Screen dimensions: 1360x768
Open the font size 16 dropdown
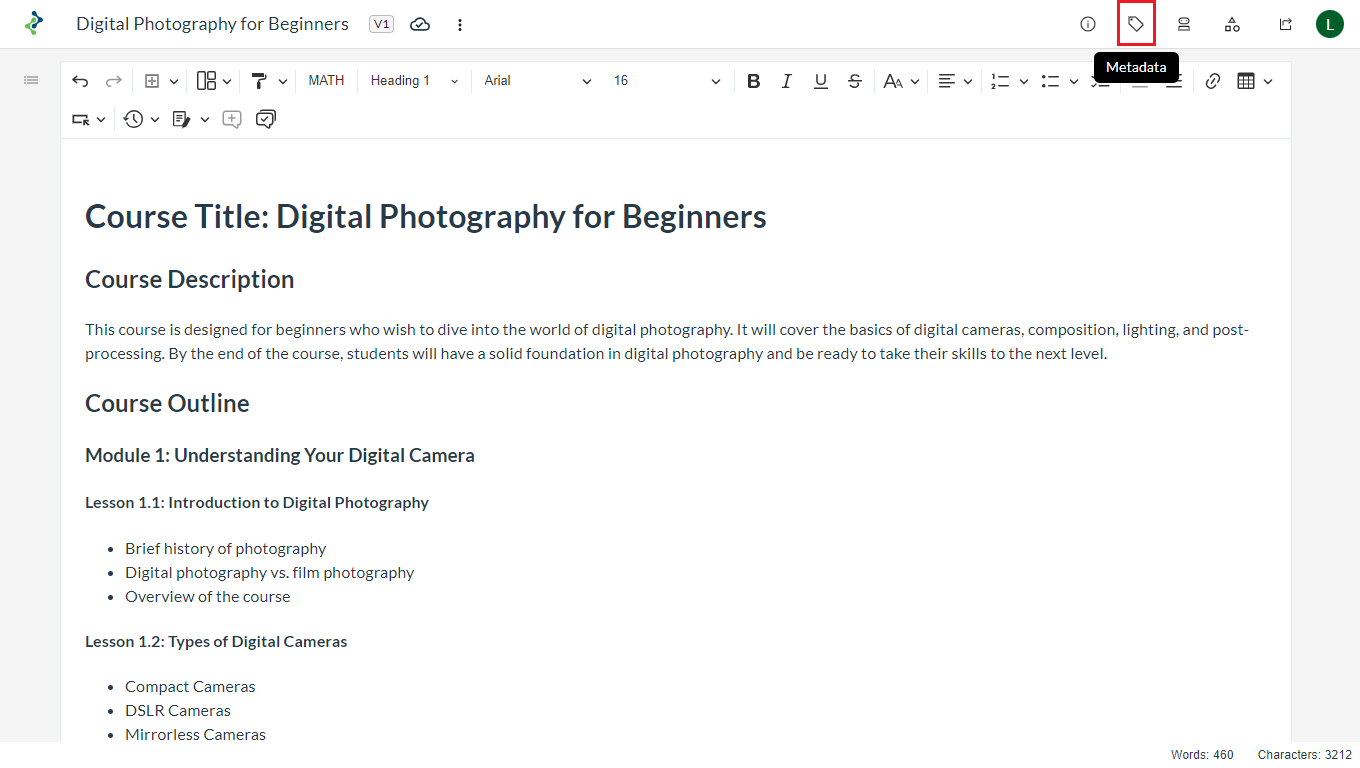pos(667,81)
